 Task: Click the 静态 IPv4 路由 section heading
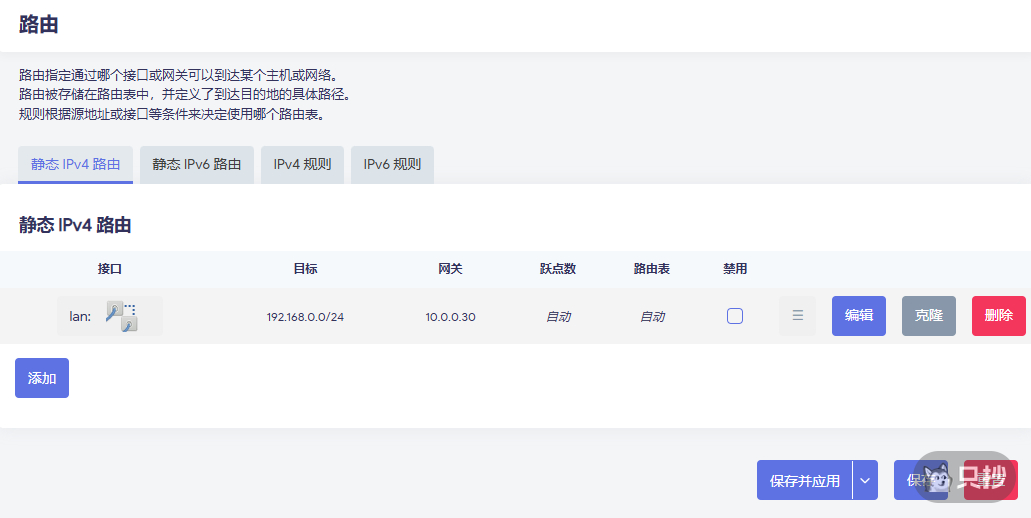pos(75,225)
